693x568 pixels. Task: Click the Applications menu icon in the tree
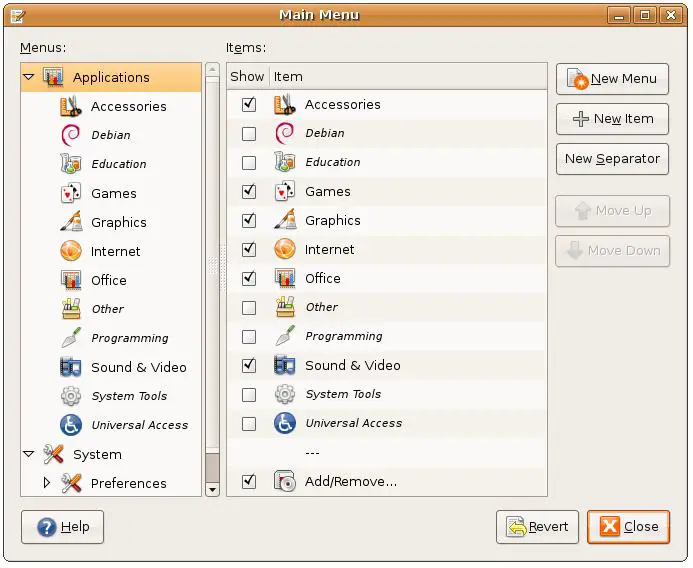coord(53,77)
